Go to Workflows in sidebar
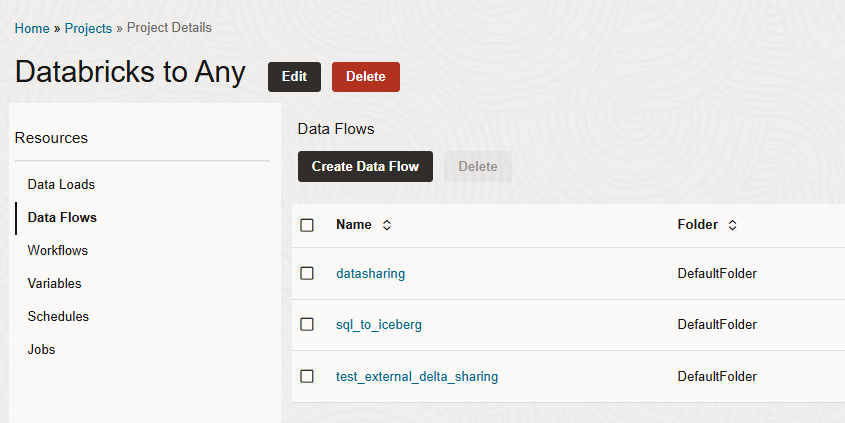This screenshot has height=423, width=845. [58, 250]
